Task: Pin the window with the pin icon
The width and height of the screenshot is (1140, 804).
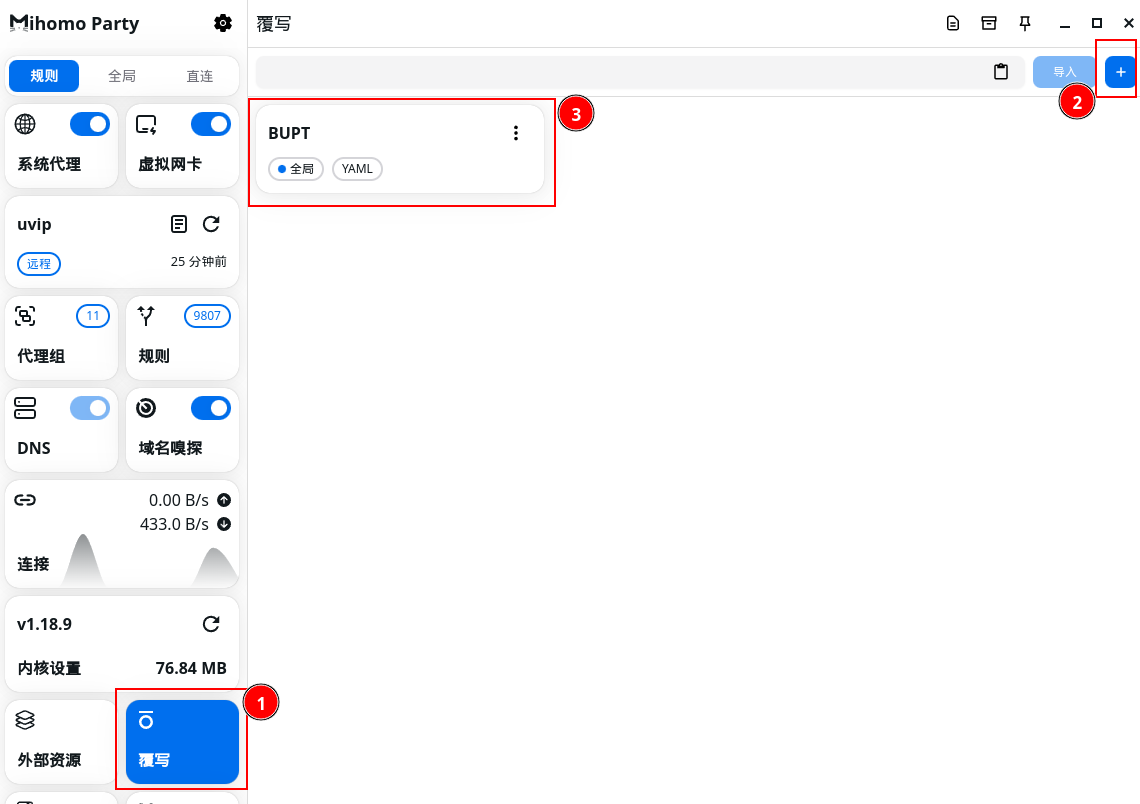Action: coord(1025,23)
